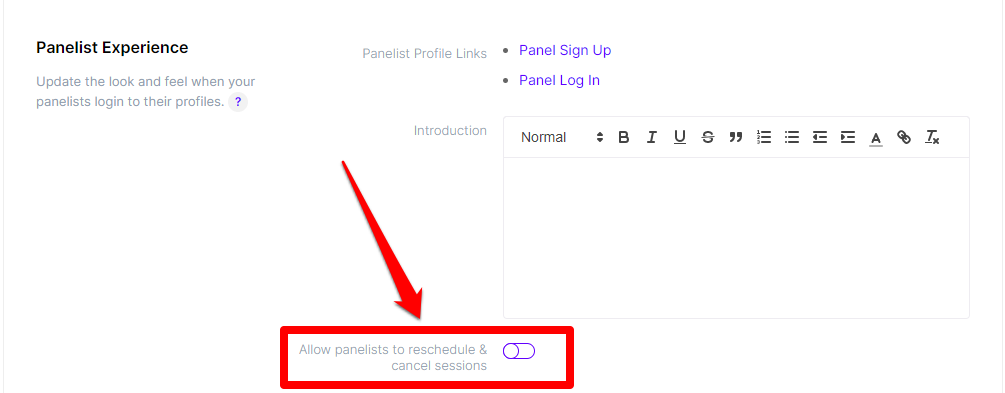Image resolution: width=1005 pixels, height=393 pixels.
Task: Decrease indent with the outdent icon
Action: pyautogui.click(x=820, y=137)
